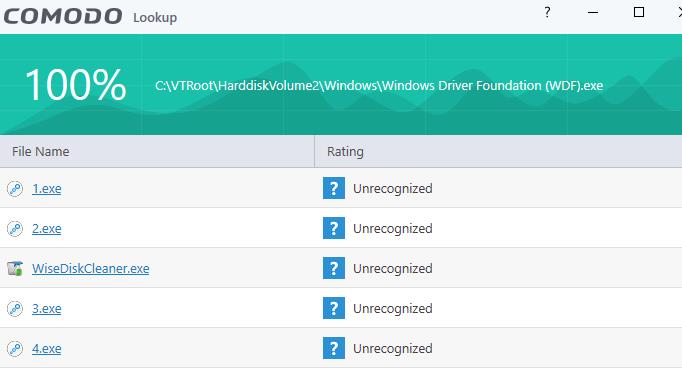The height and width of the screenshot is (370, 682).
Task: Open the help question mark in title bar
Action: [x=547, y=12]
